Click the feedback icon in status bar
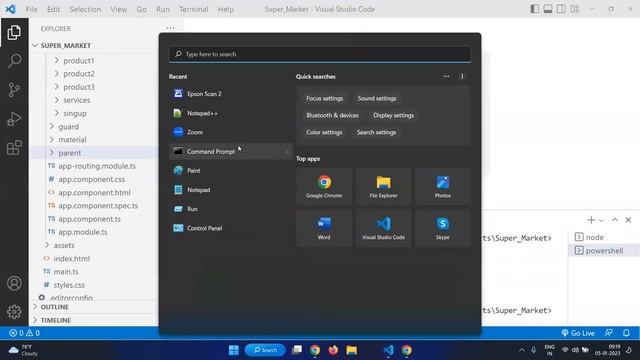Image resolution: width=640 pixels, height=360 pixels. point(608,333)
